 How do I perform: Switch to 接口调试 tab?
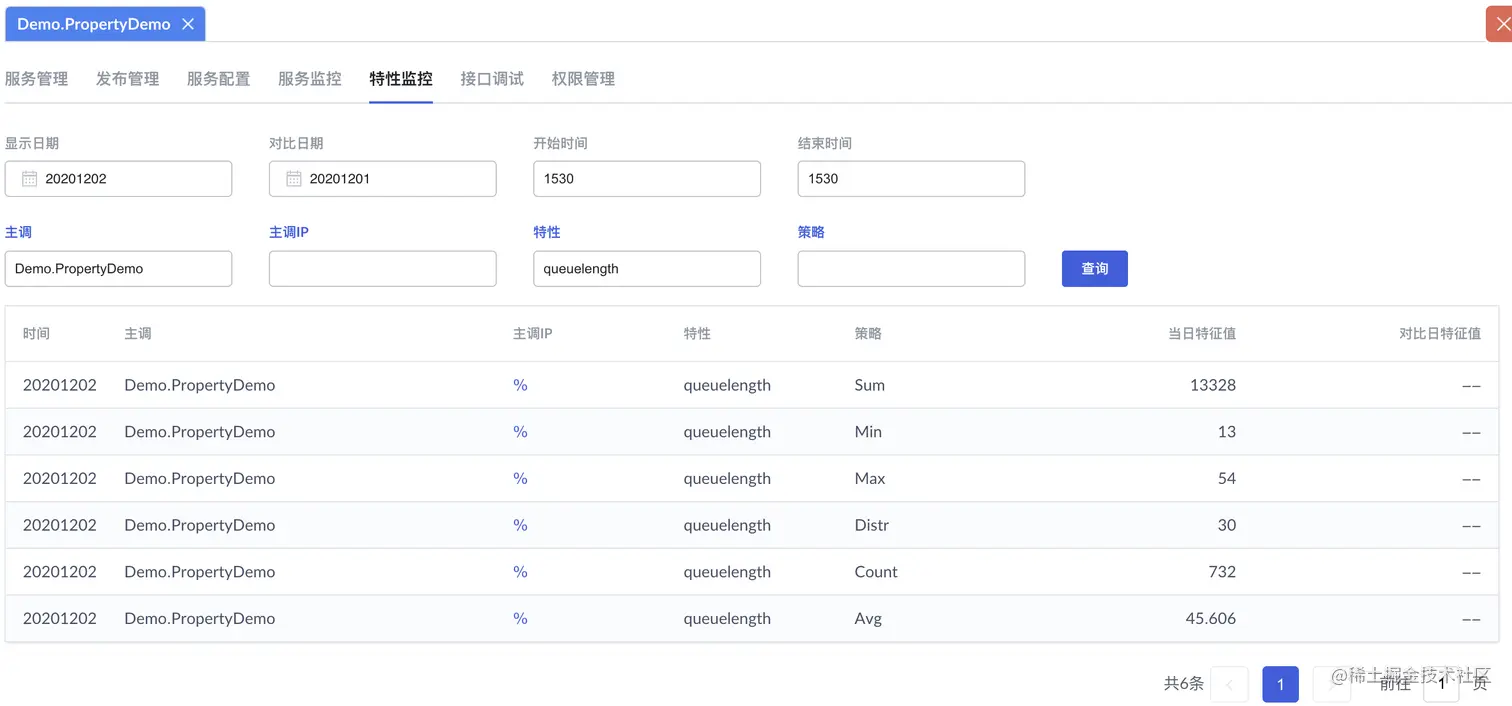(492, 79)
